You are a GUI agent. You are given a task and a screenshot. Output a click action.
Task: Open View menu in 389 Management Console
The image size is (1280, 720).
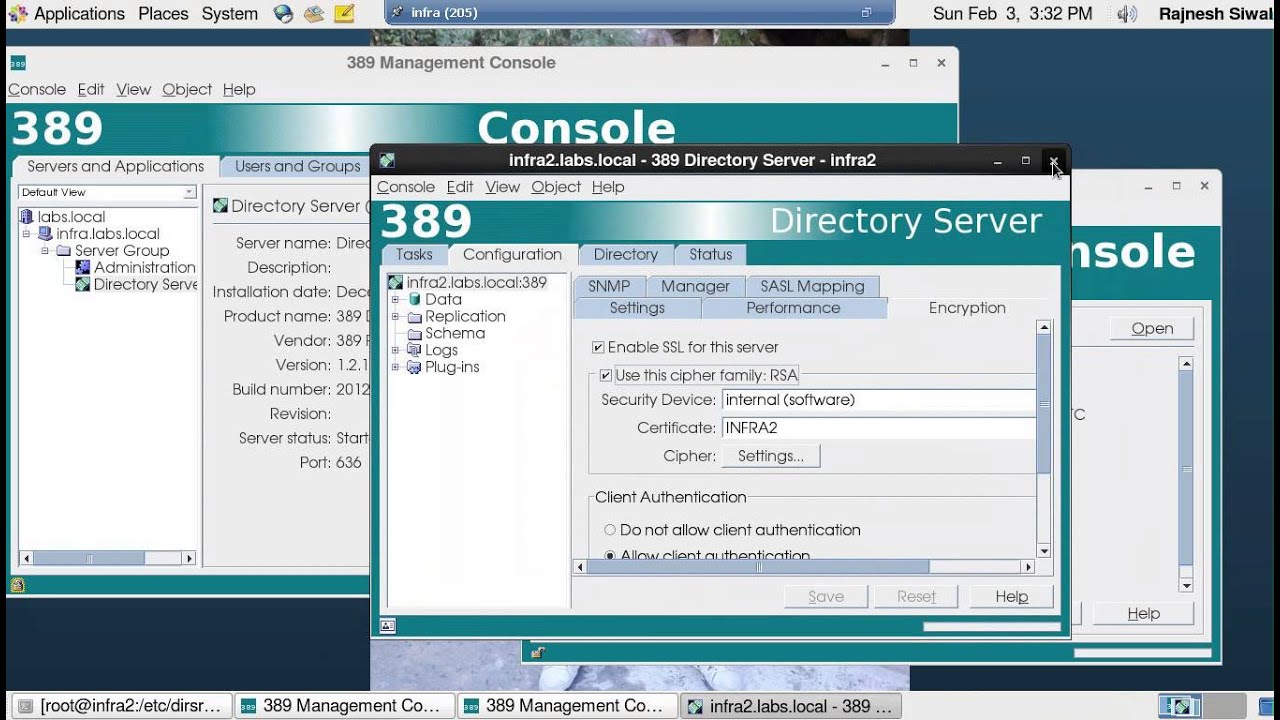pyautogui.click(x=133, y=89)
